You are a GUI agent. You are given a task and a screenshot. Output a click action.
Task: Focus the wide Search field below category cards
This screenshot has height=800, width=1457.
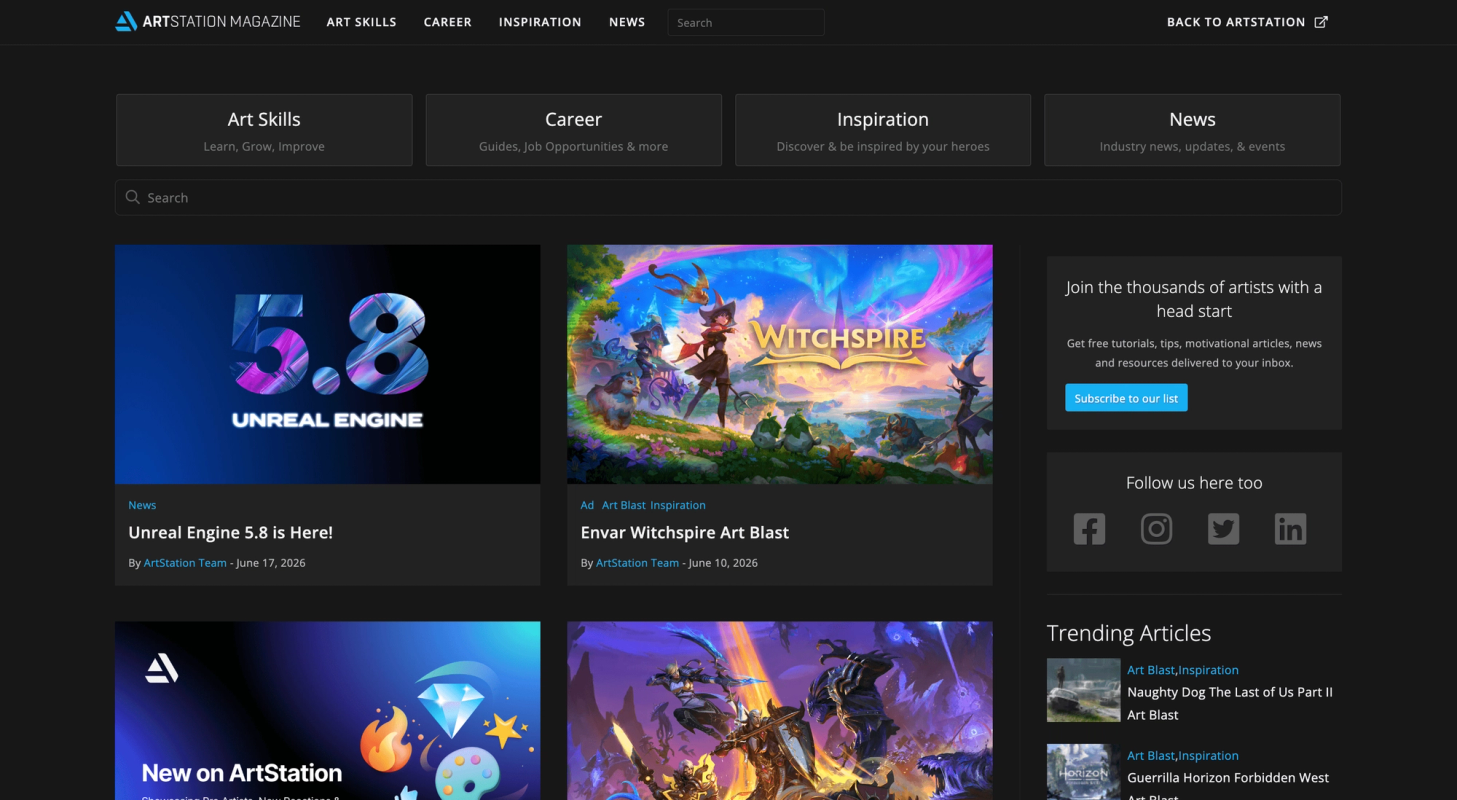coord(728,197)
